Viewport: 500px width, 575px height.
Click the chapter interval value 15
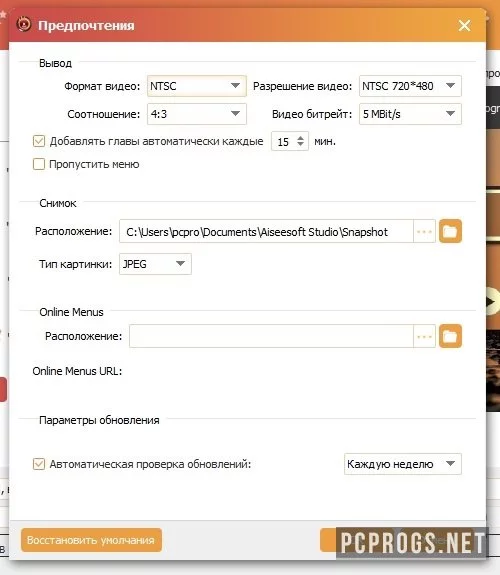point(283,142)
